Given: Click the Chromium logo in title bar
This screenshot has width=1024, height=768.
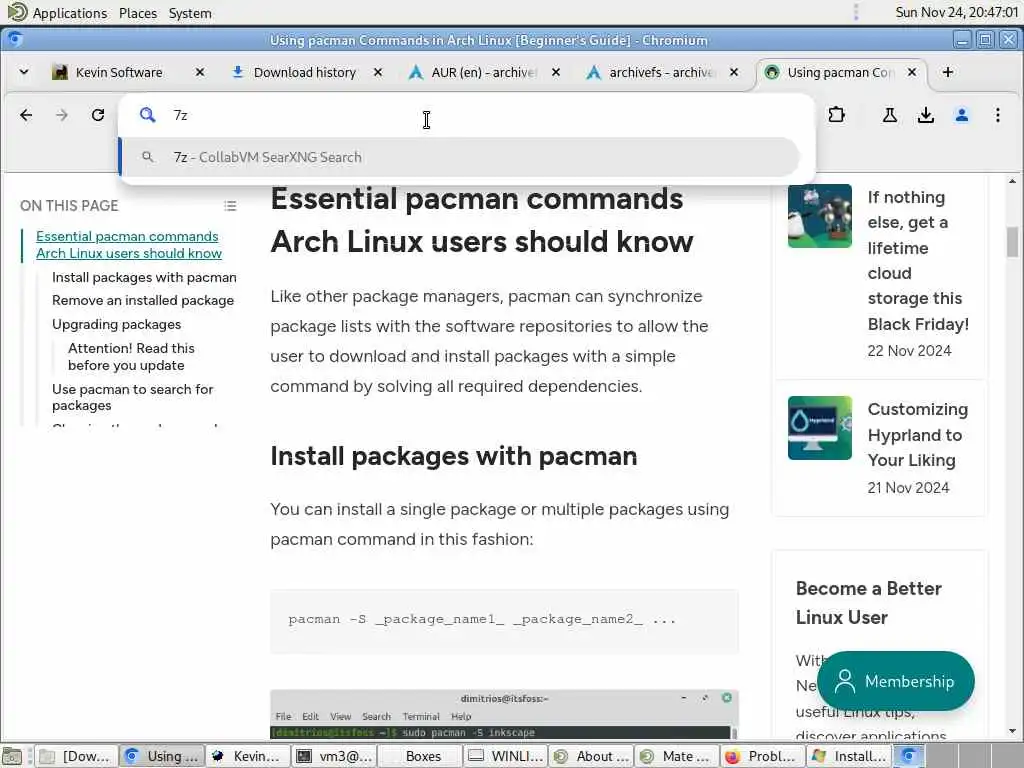Looking at the screenshot, I should [x=14, y=40].
